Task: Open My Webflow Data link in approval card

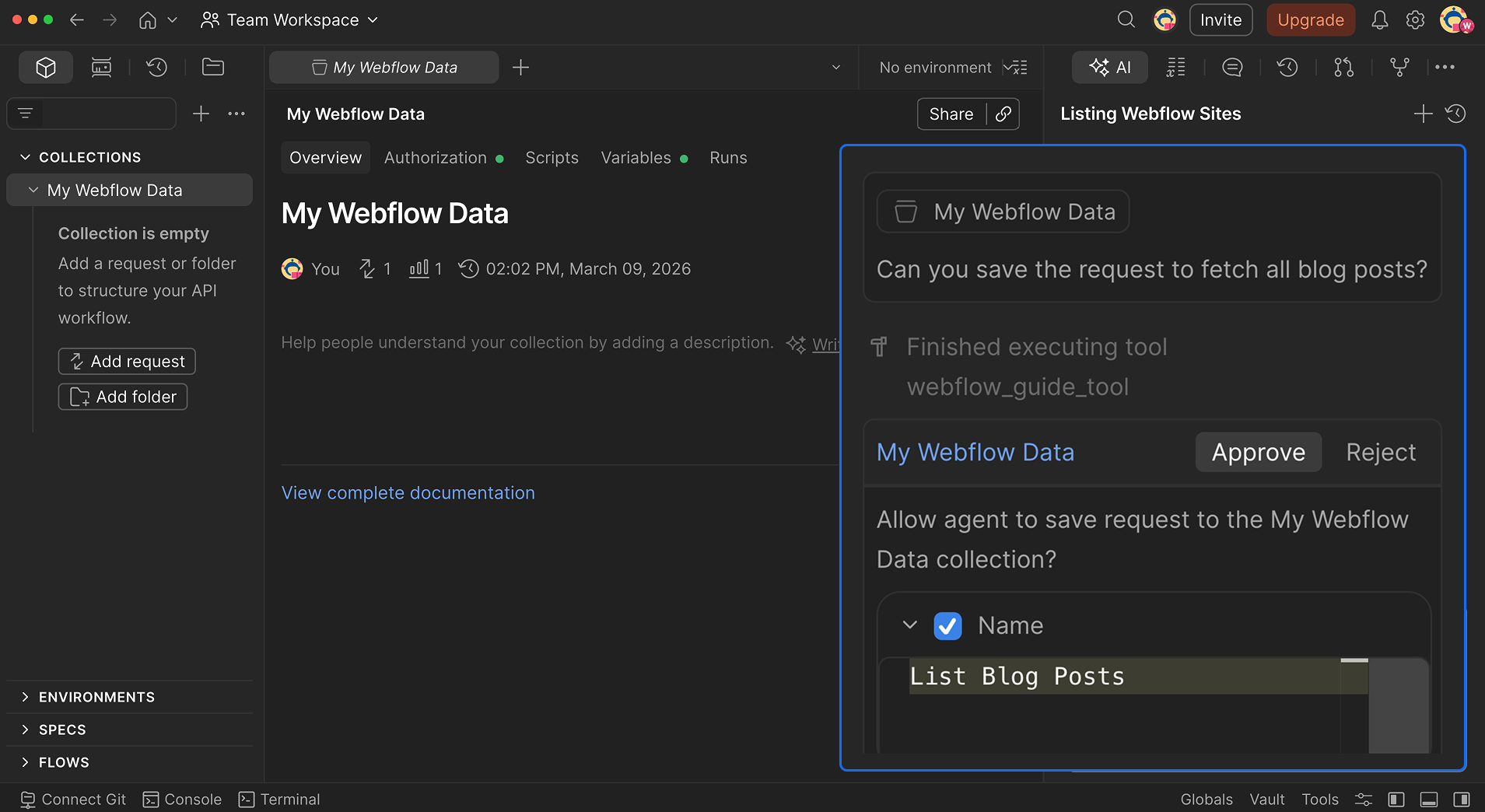Action: (x=975, y=452)
